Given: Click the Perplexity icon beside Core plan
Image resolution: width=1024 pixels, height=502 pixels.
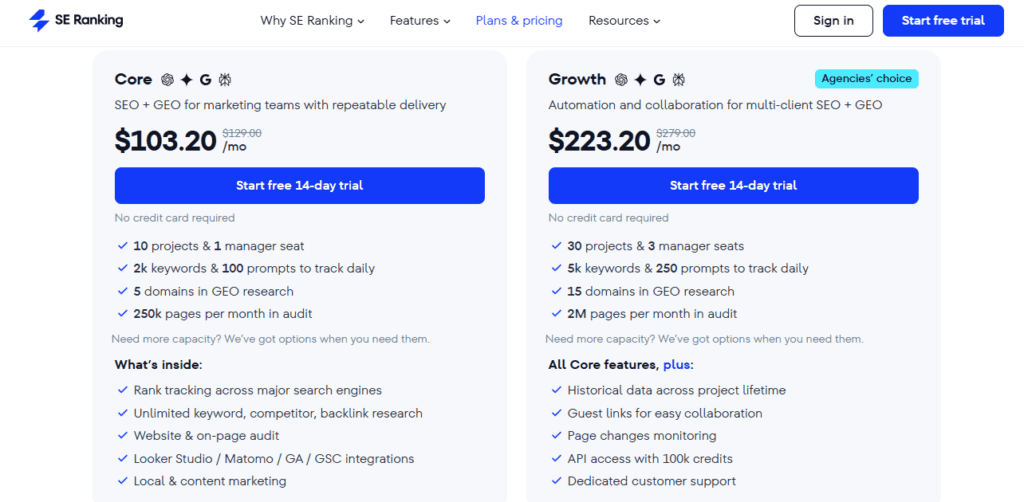Looking at the screenshot, I should pyautogui.click(x=225, y=80).
